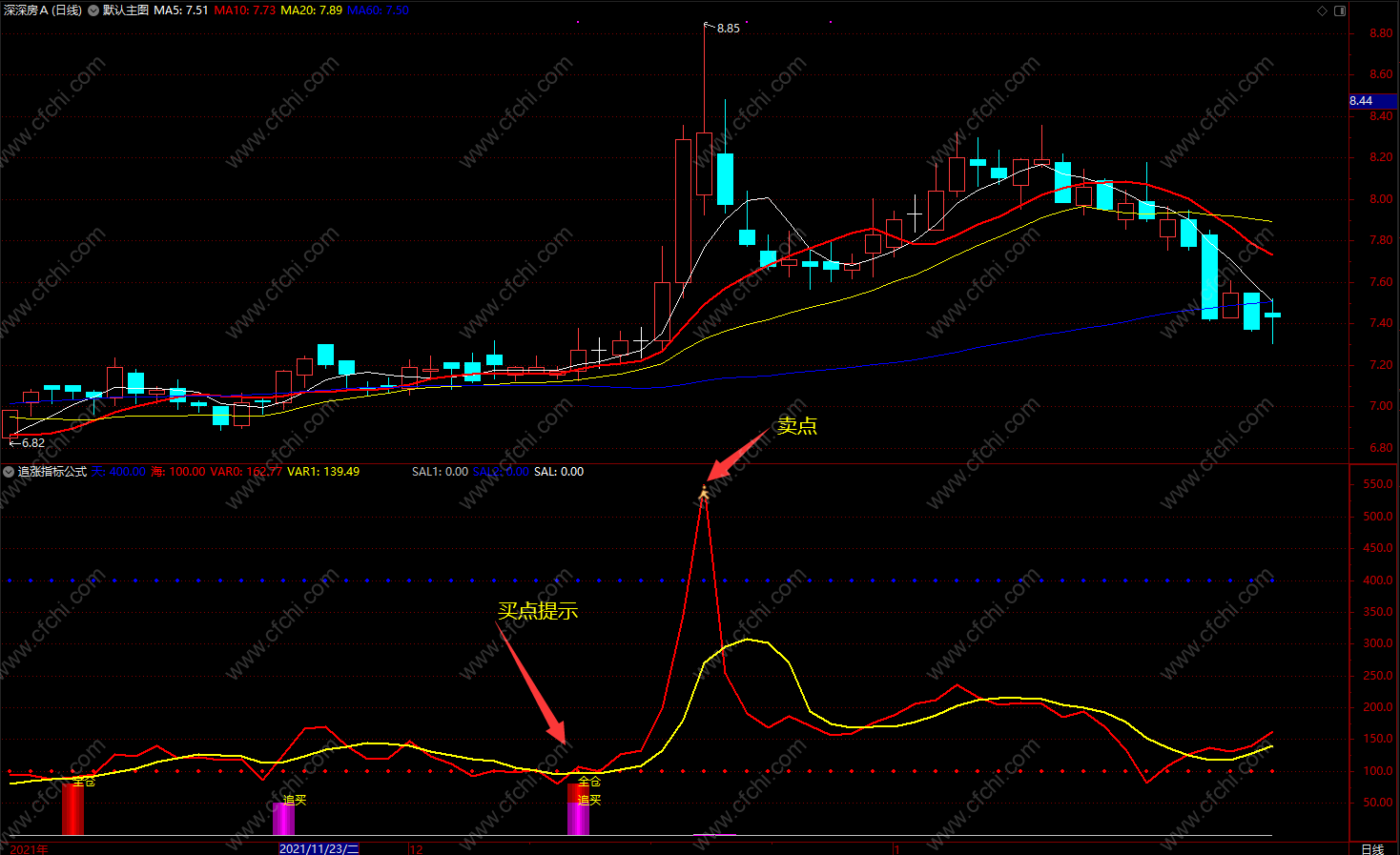Click the 日线 period button at bottom right

[x=1372, y=849]
